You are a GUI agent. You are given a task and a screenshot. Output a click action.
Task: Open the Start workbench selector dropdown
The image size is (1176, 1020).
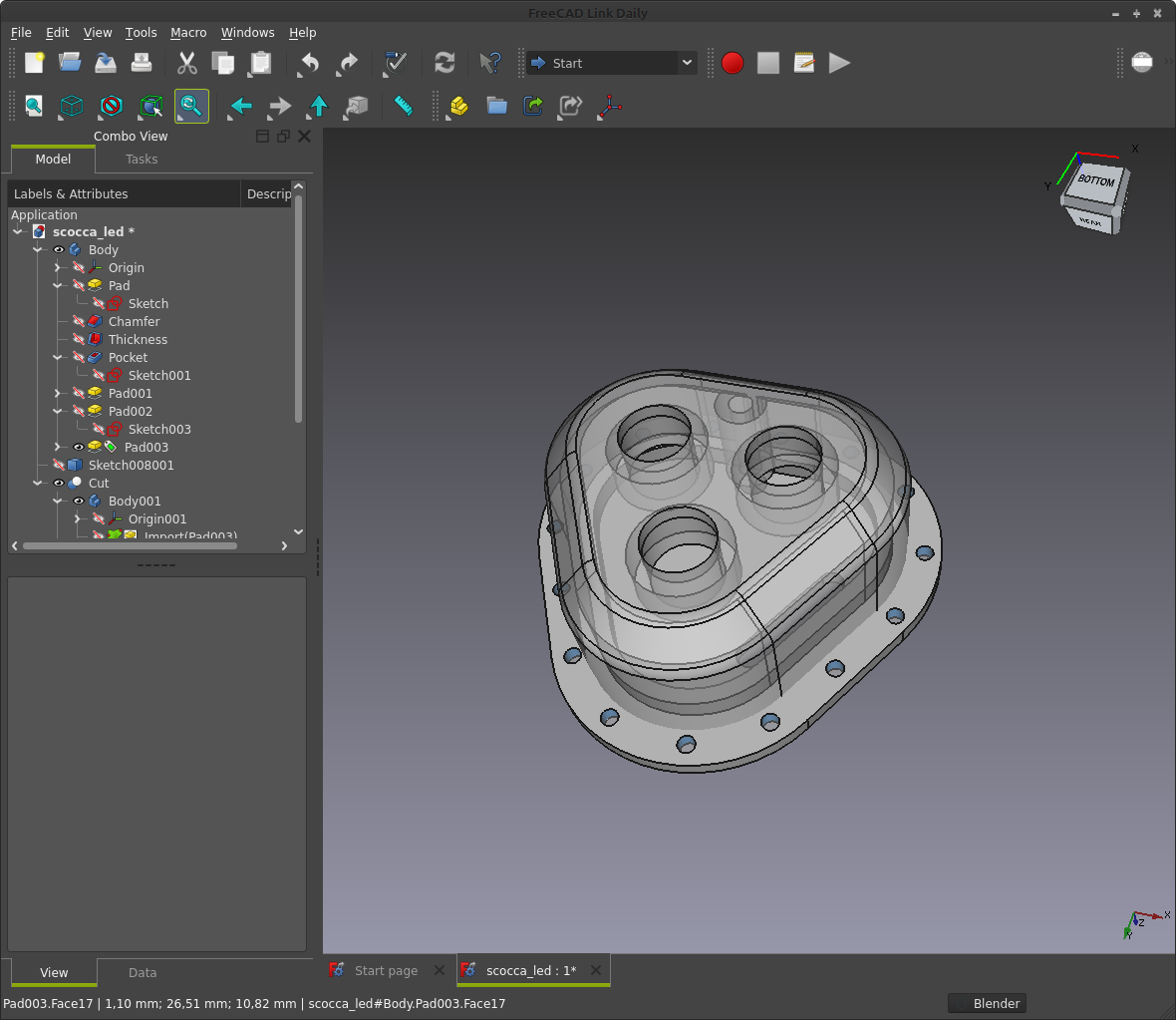tap(612, 63)
